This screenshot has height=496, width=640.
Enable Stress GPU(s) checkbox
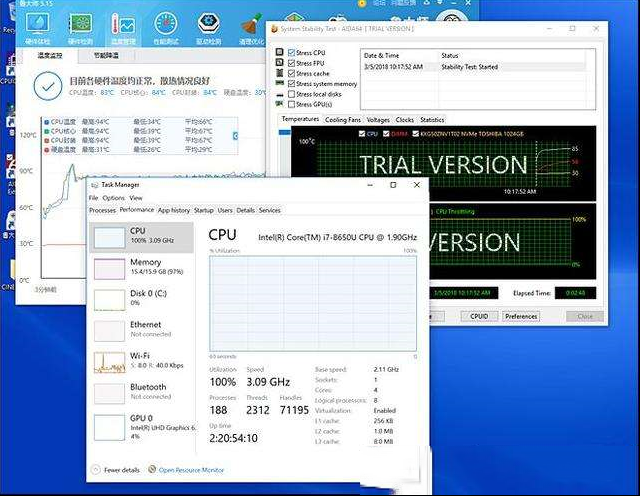tap(291, 104)
